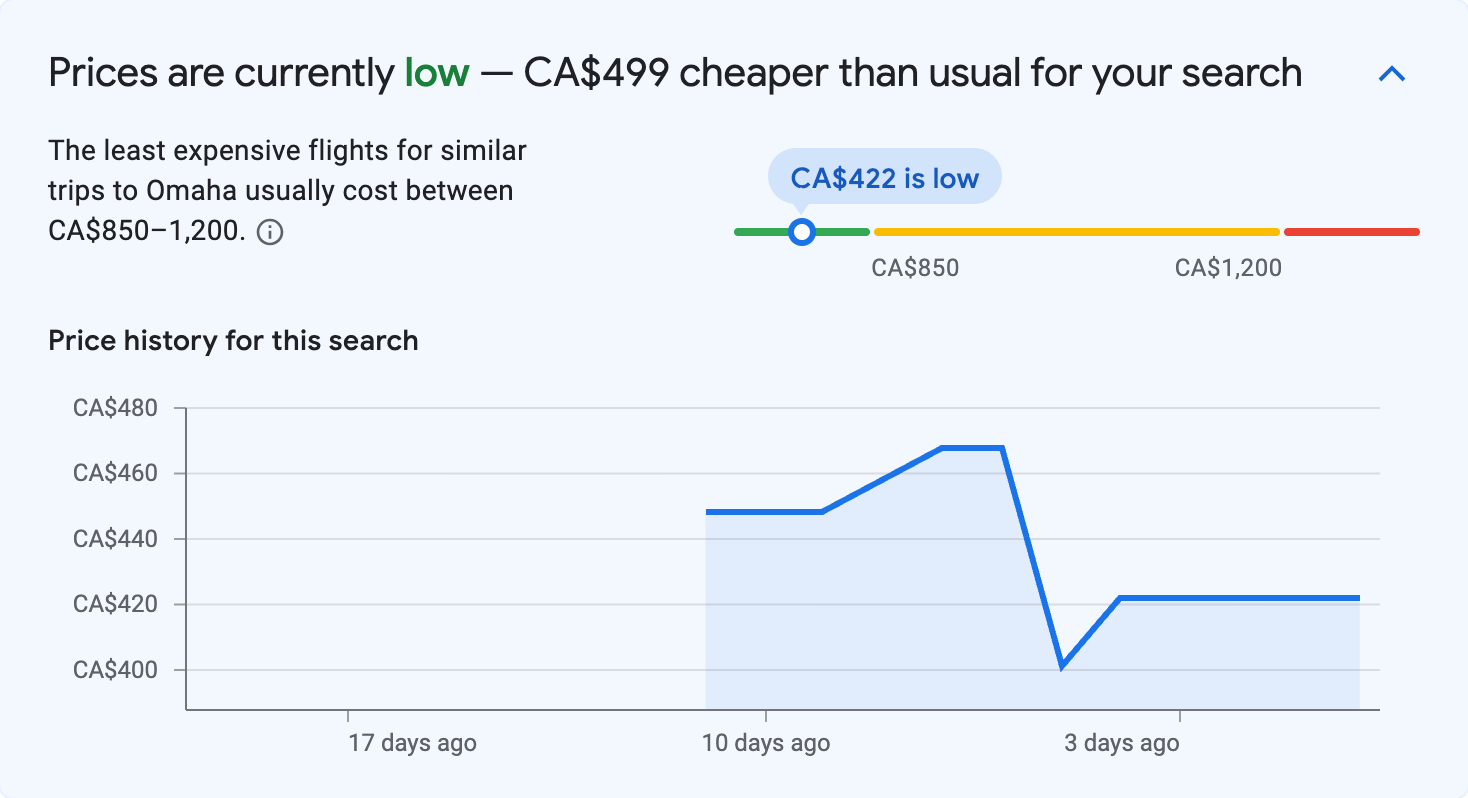Toggle the price tracking indicator marker
This screenshot has height=798, width=1468.
coord(802,231)
